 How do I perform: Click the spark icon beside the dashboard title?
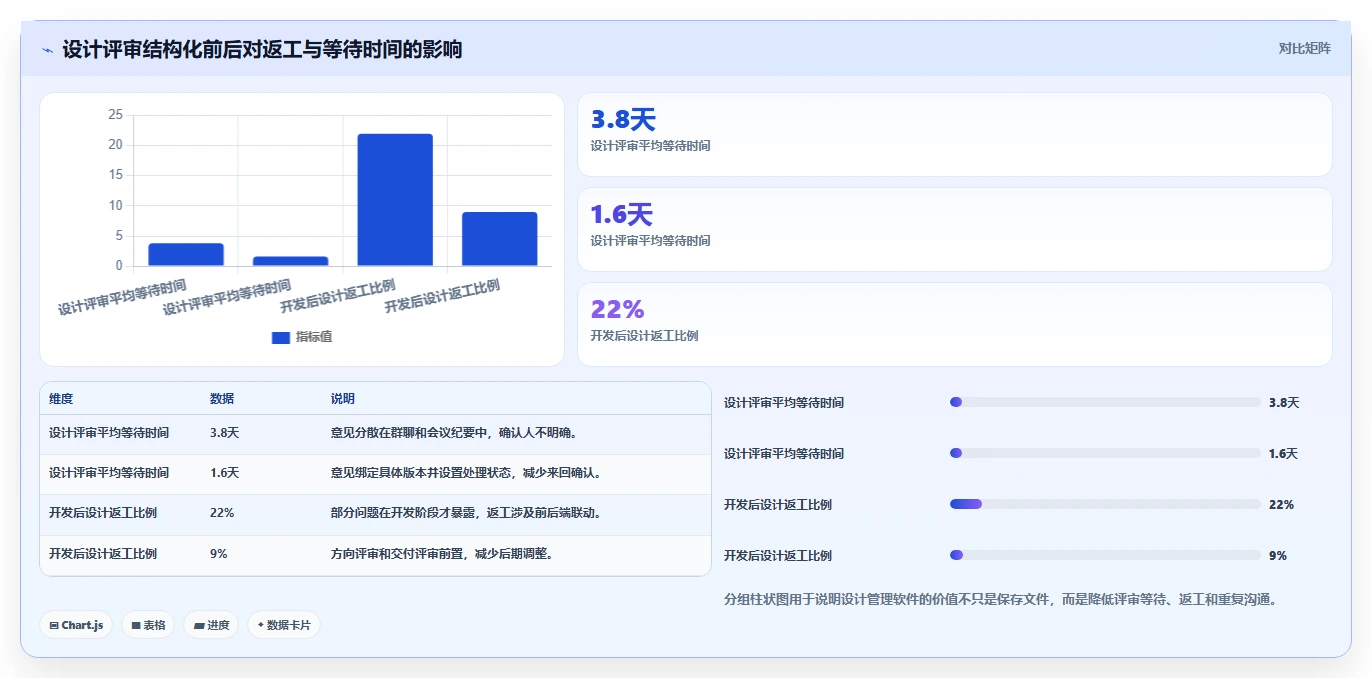tap(47, 50)
